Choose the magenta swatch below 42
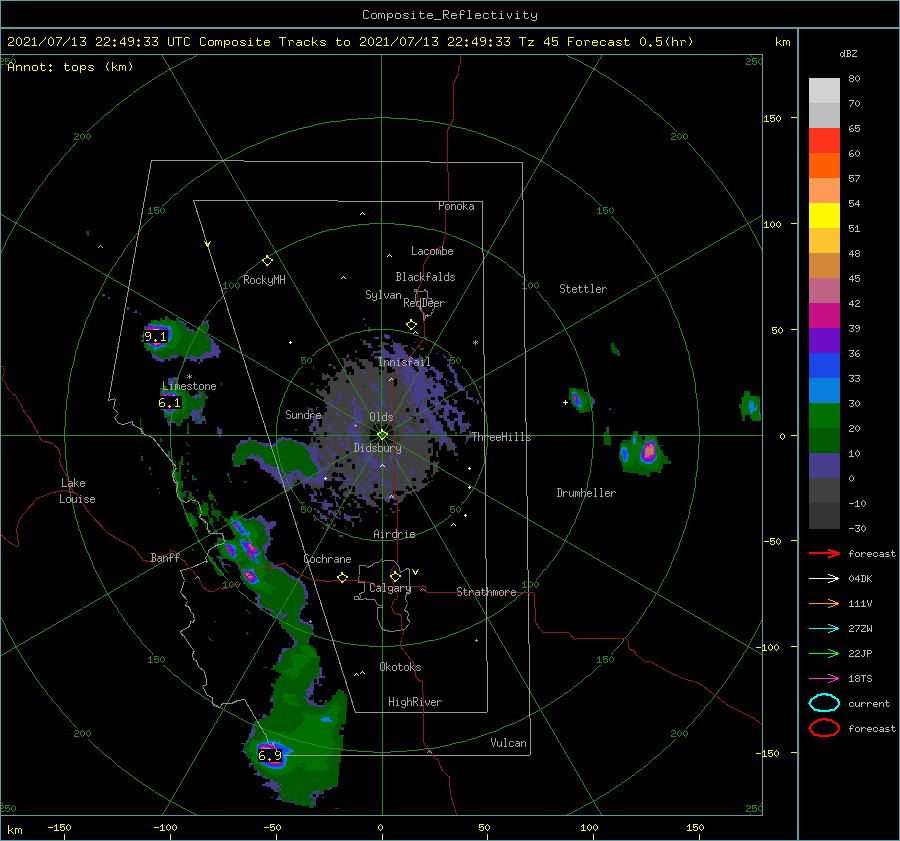The height and width of the screenshot is (841, 900). click(x=824, y=315)
